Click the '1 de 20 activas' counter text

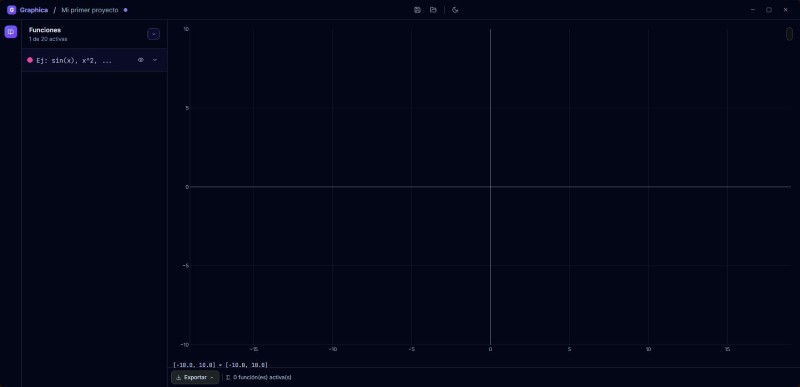pos(48,39)
